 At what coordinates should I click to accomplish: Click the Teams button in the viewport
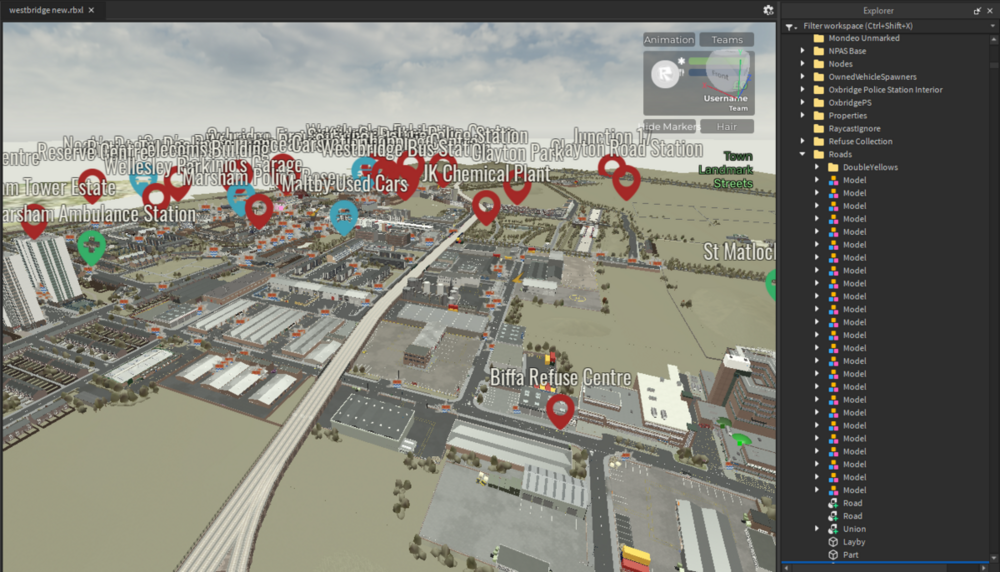(727, 40)
